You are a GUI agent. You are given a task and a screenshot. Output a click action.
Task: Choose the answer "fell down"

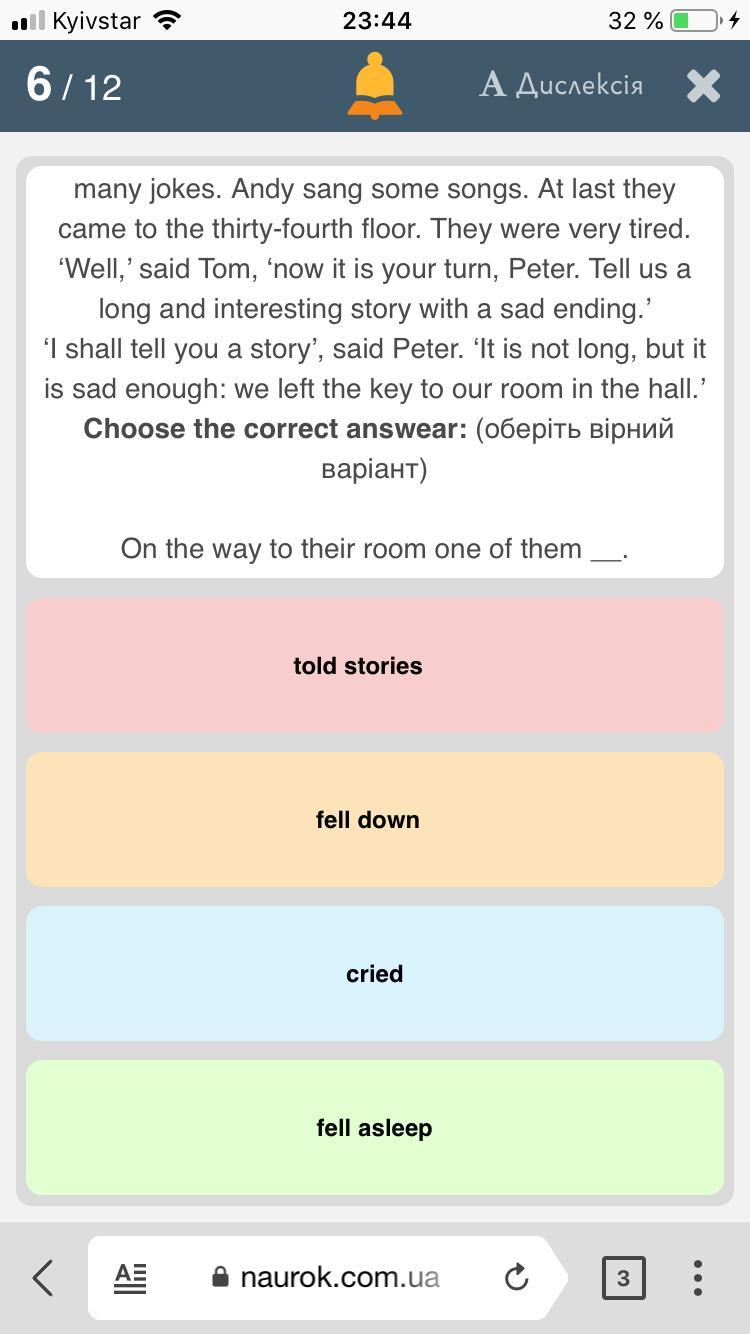(375, 820)
